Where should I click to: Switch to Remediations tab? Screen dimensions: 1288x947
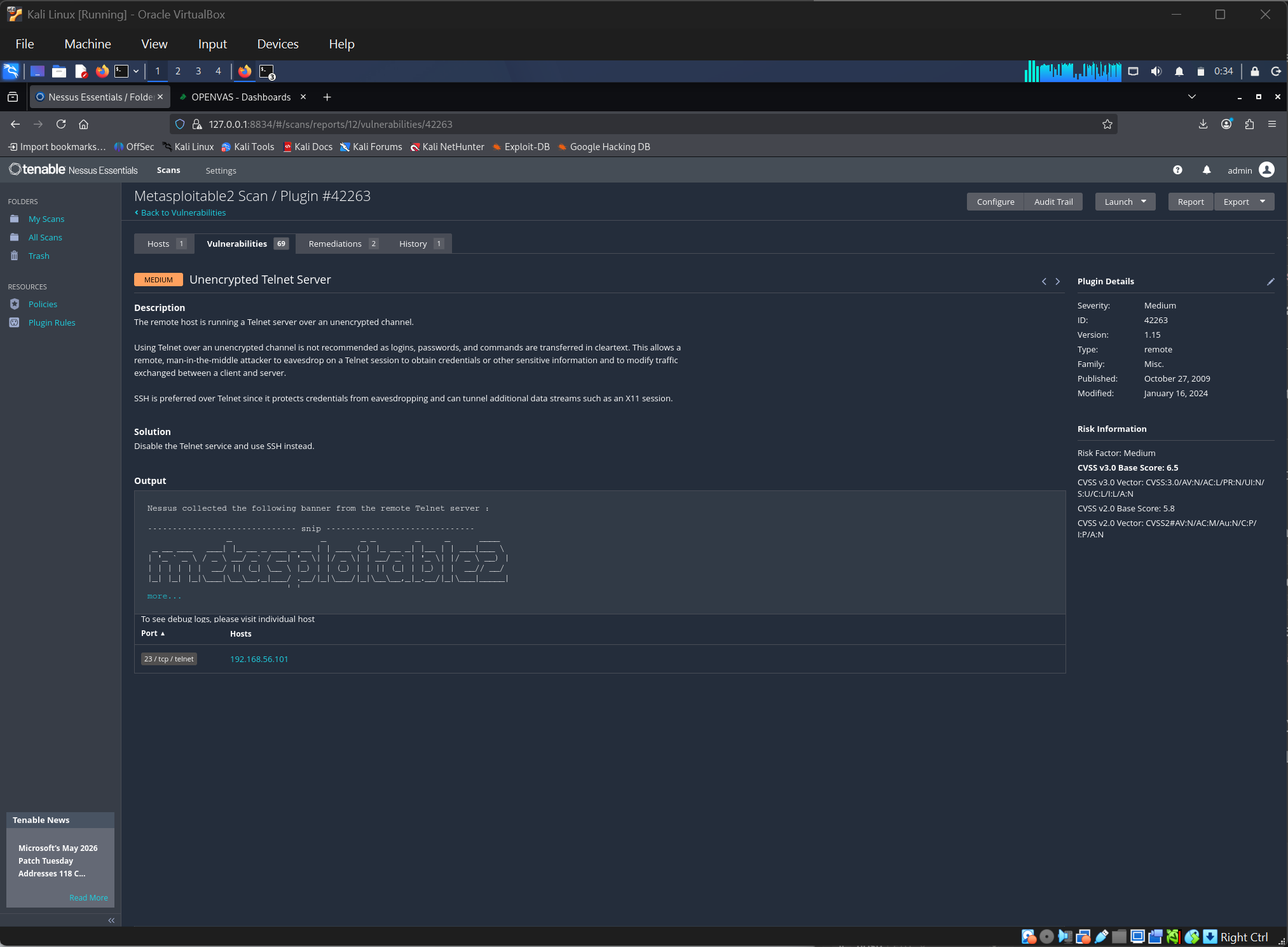(342, 244)
